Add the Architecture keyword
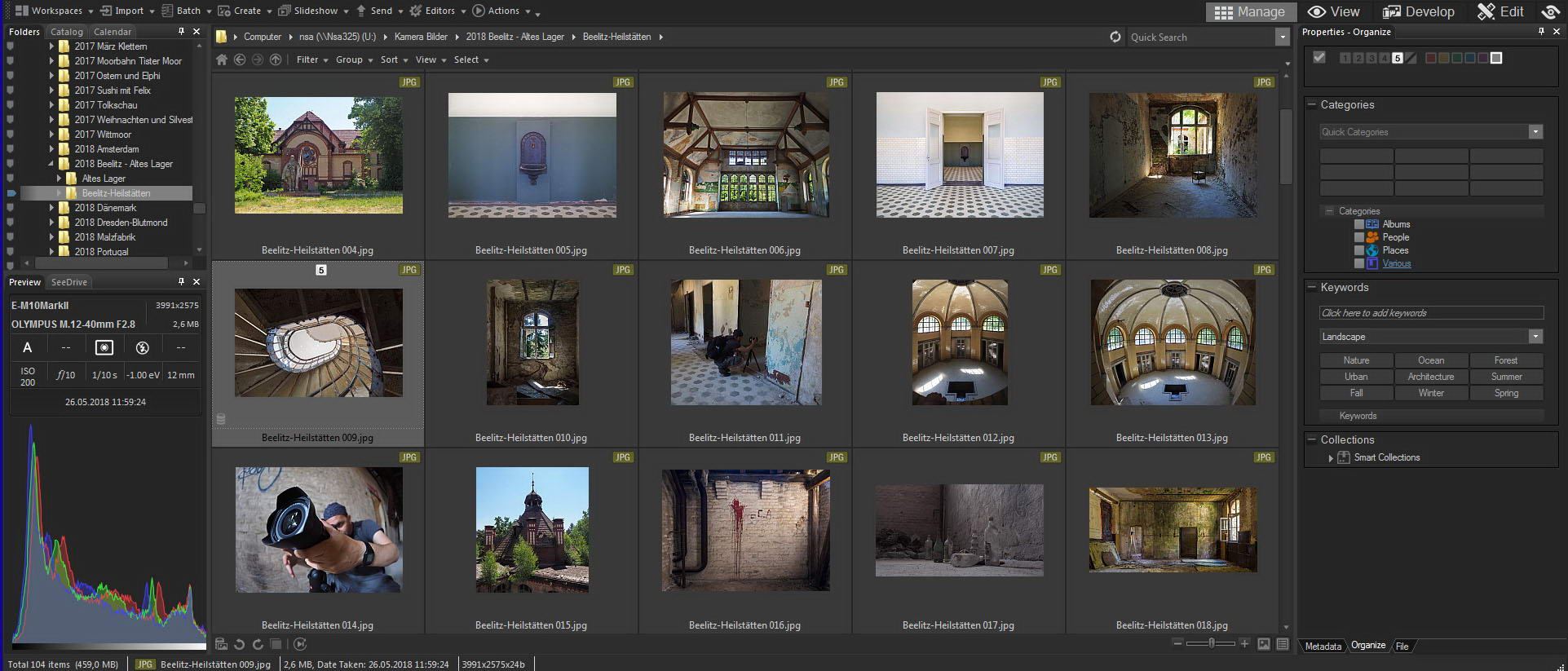The height and width of the screenshot is (671, 1568). [x=1431, y=377]
